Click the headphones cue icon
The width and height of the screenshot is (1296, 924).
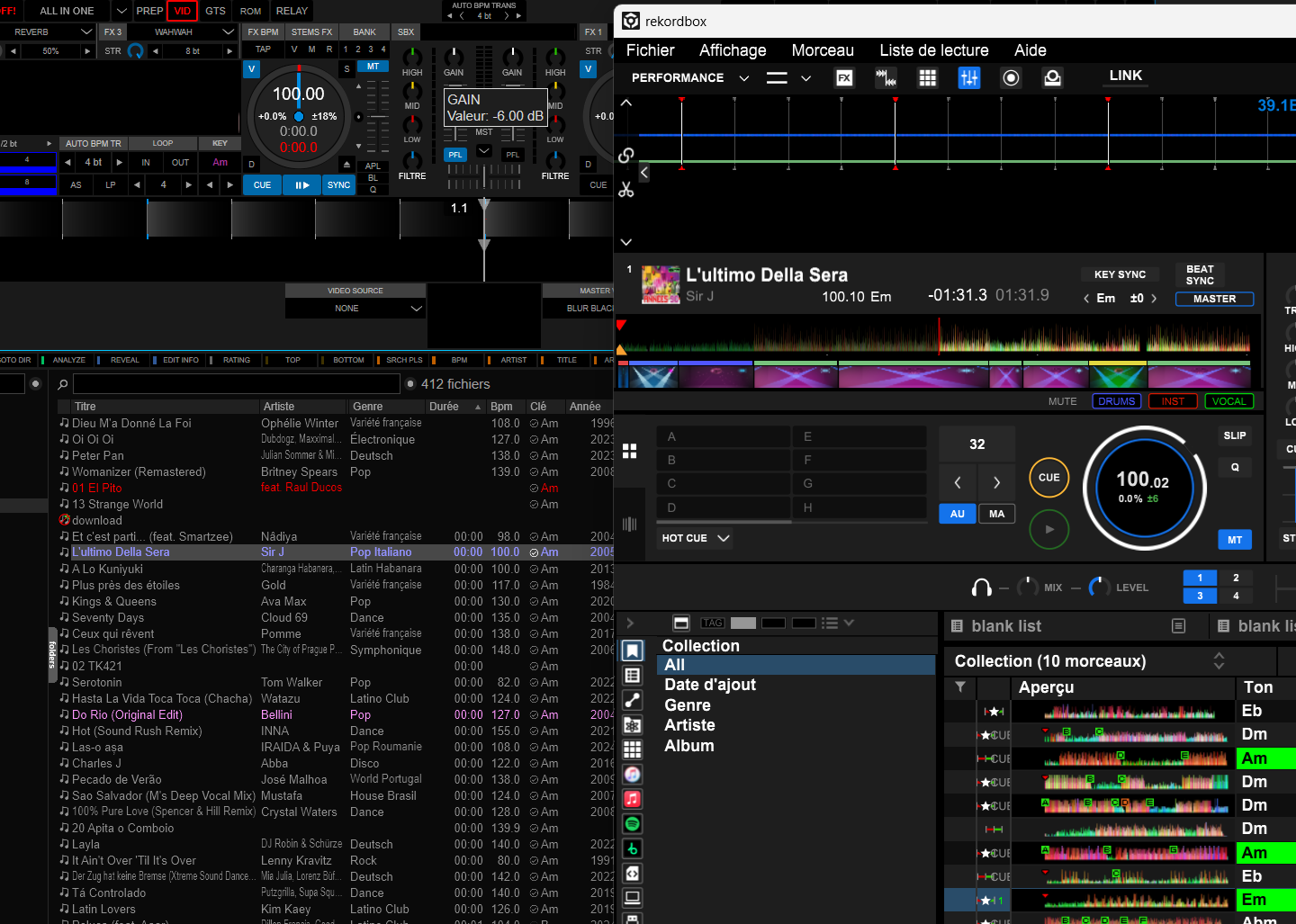[982, 588]
